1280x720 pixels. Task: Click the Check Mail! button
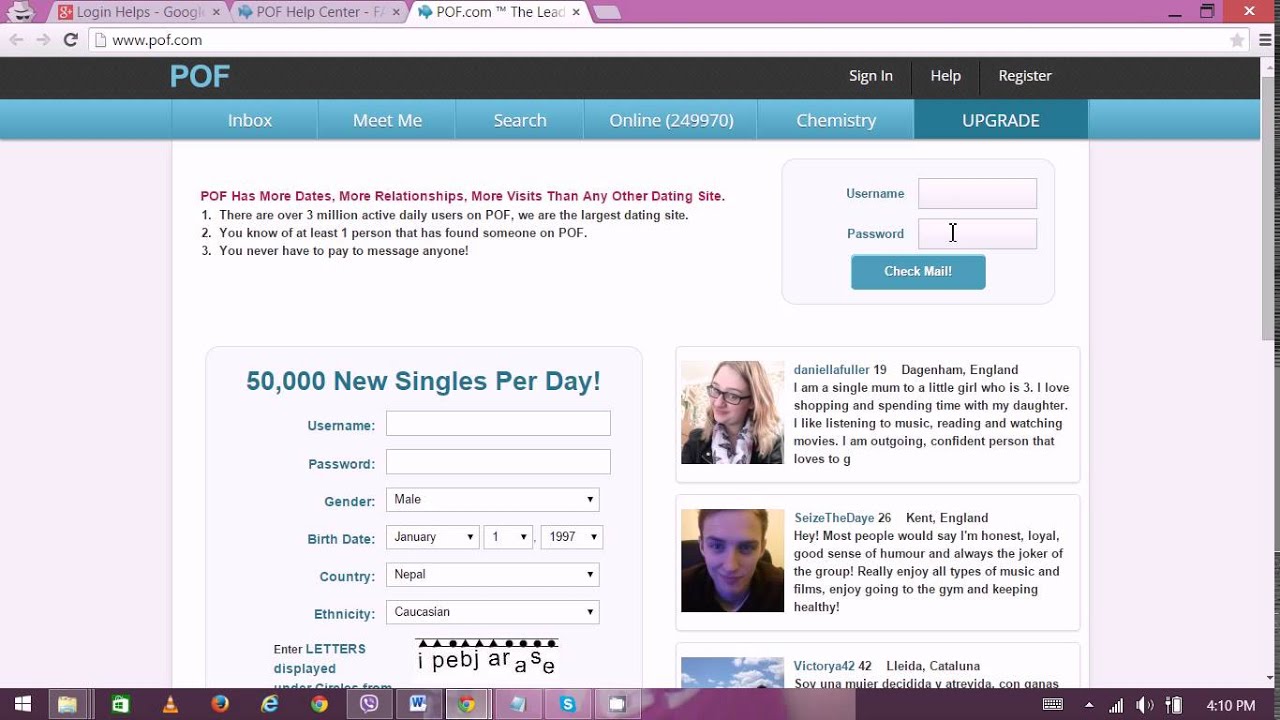(918, 272)
